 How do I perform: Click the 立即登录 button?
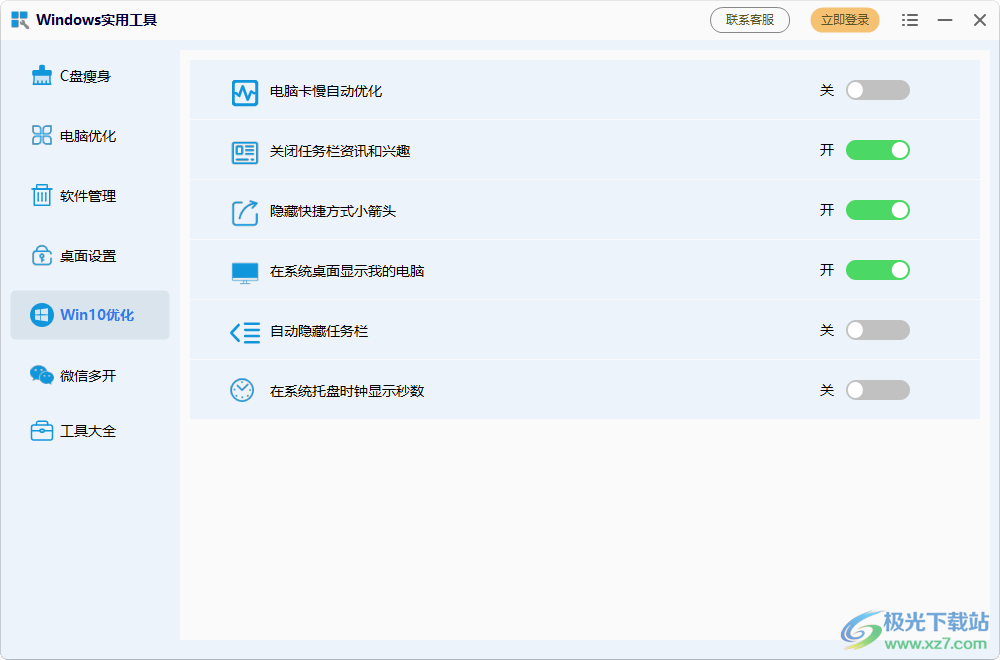click(844, 19)
